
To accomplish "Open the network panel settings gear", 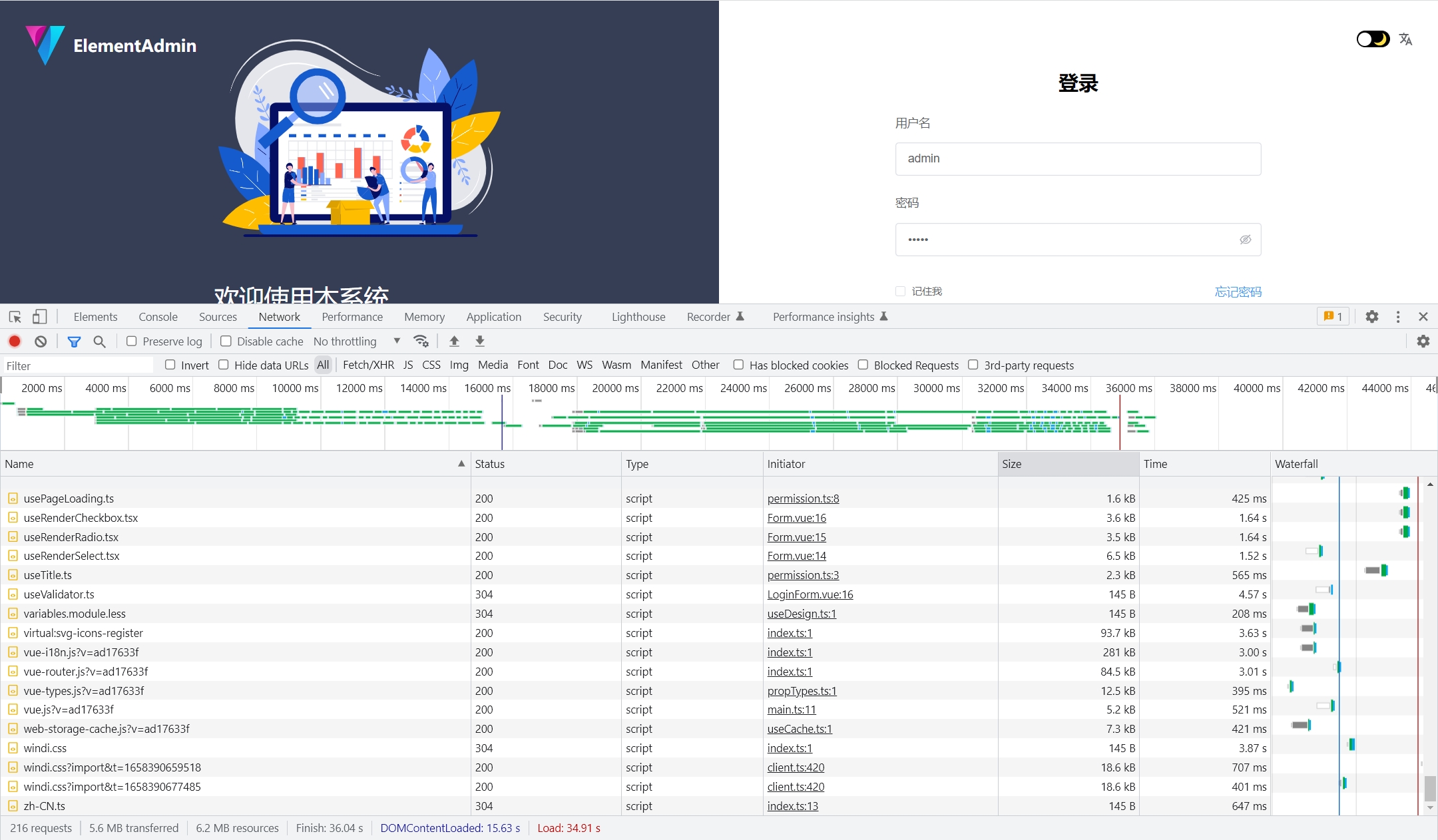I will point(1423,341).
